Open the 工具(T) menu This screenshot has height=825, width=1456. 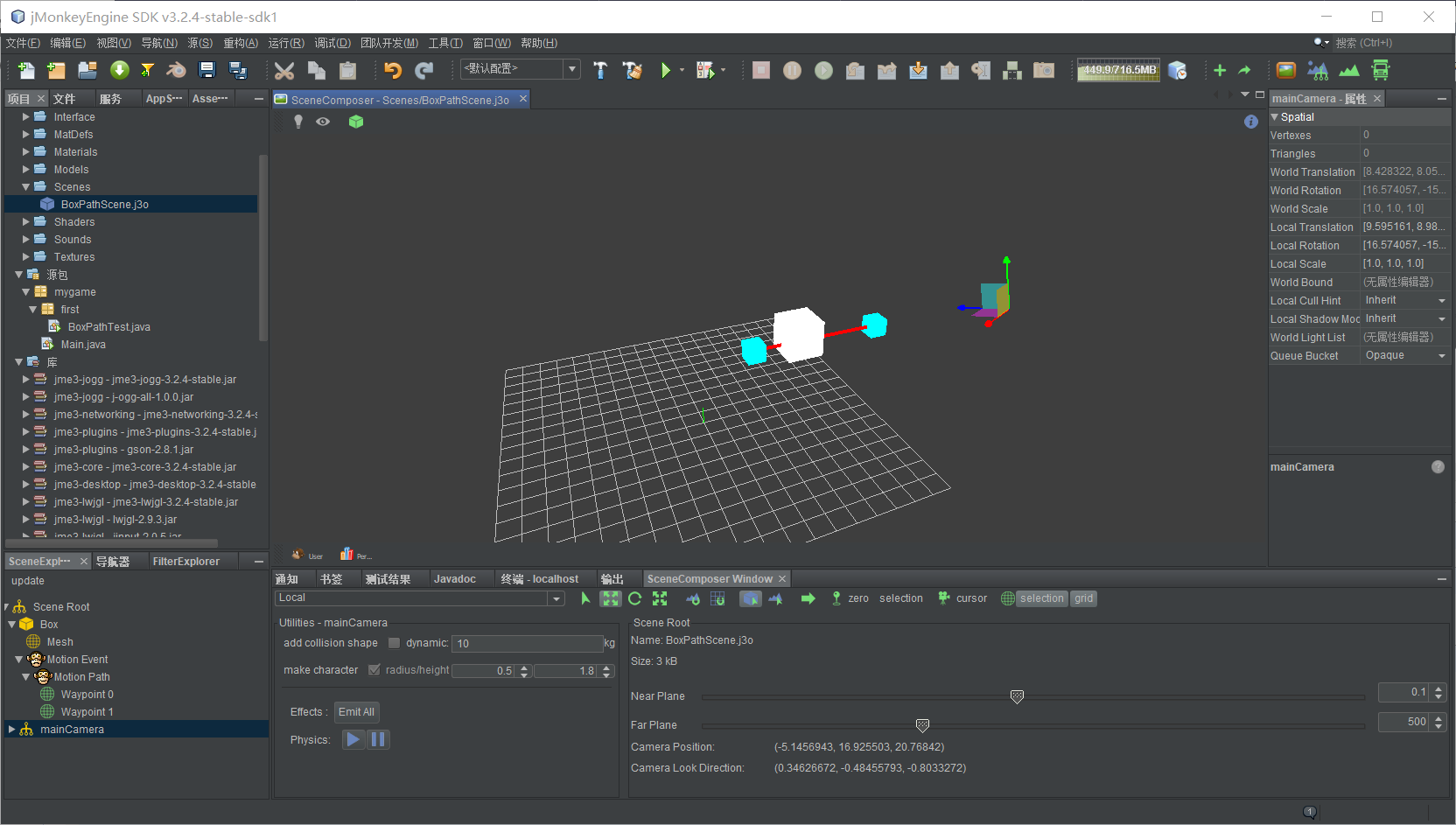point(445,43)
